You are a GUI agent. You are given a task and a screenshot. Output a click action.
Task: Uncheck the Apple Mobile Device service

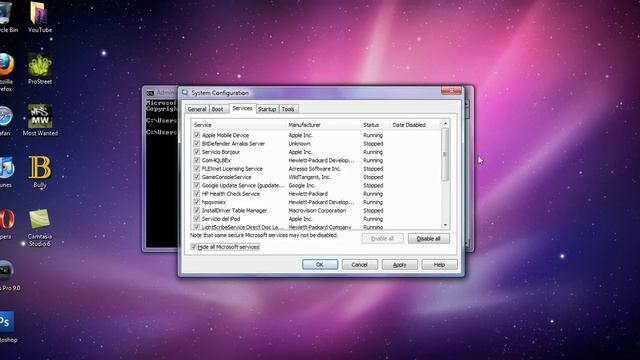(x=197, y=135)
